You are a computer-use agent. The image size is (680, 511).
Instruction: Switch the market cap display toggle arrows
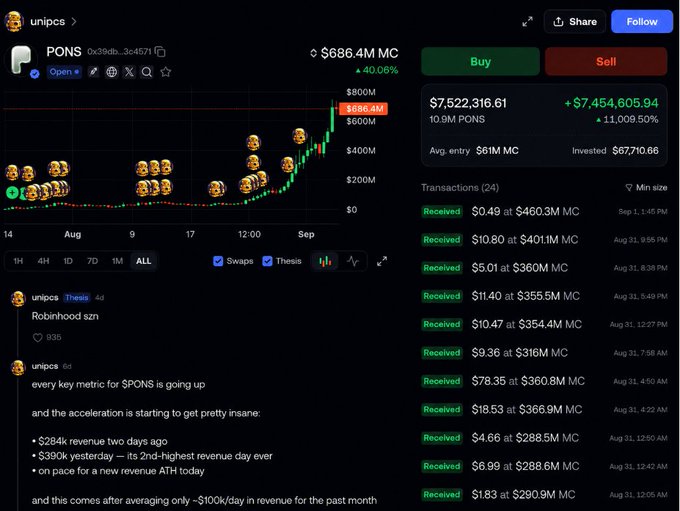(x=313, y=53)
